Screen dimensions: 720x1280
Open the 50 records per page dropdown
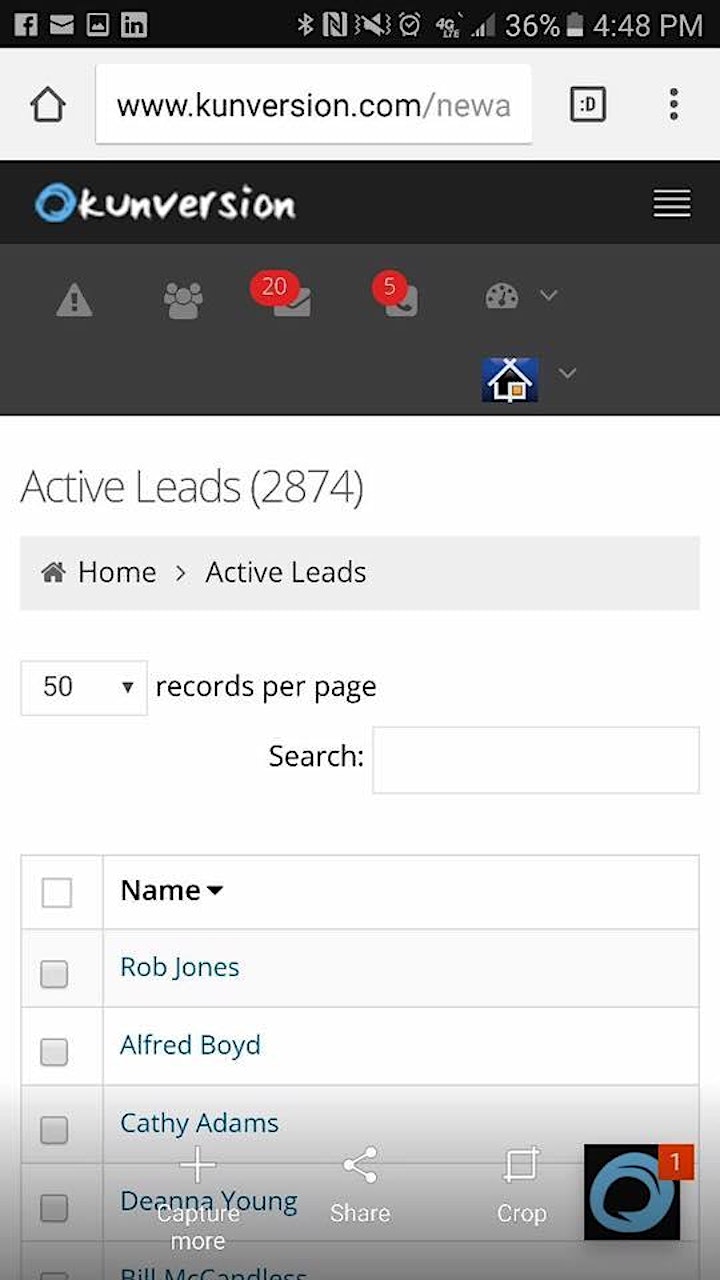coord(84,687)
